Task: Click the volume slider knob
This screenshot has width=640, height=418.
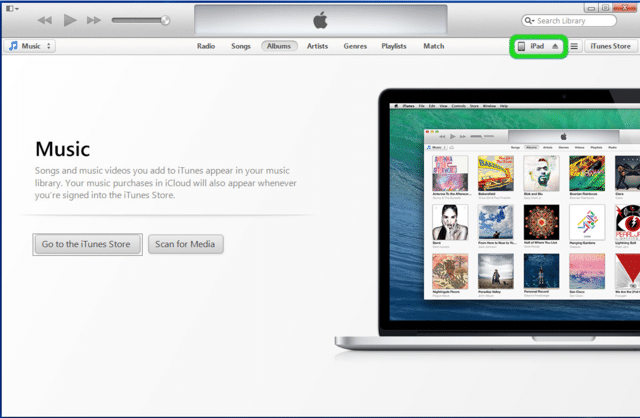Action: [165, 20]
